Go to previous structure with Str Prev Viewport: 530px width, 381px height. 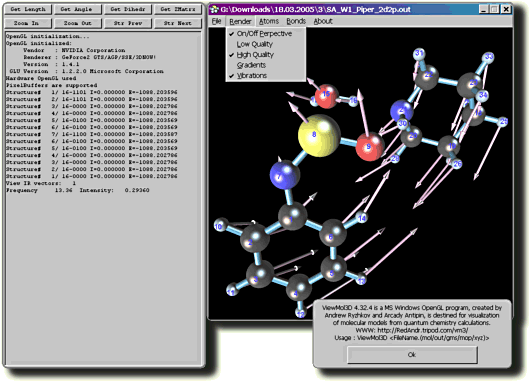[x=128, y=23]
